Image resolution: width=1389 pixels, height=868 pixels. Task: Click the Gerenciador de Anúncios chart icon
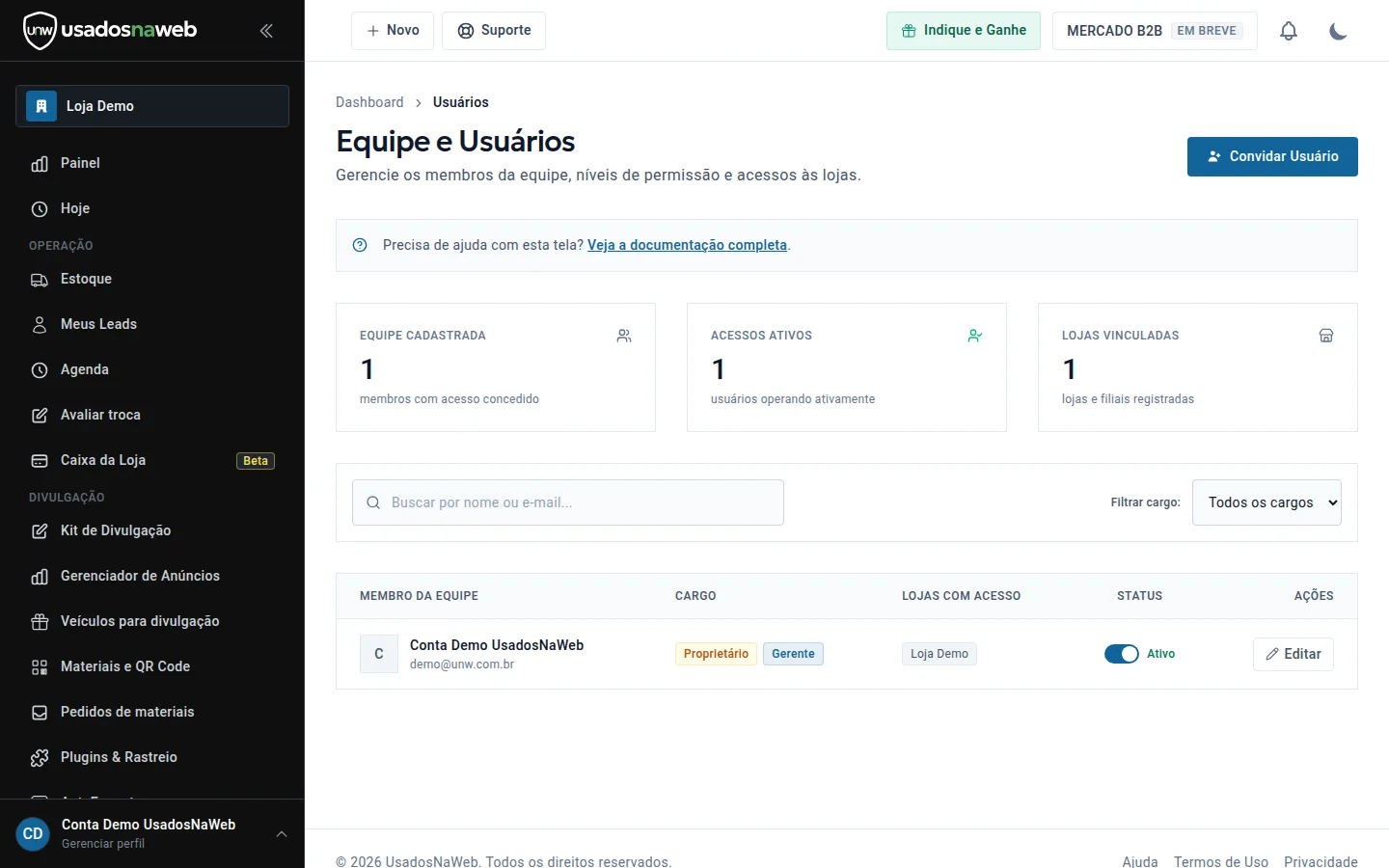(x=40, y=577)
